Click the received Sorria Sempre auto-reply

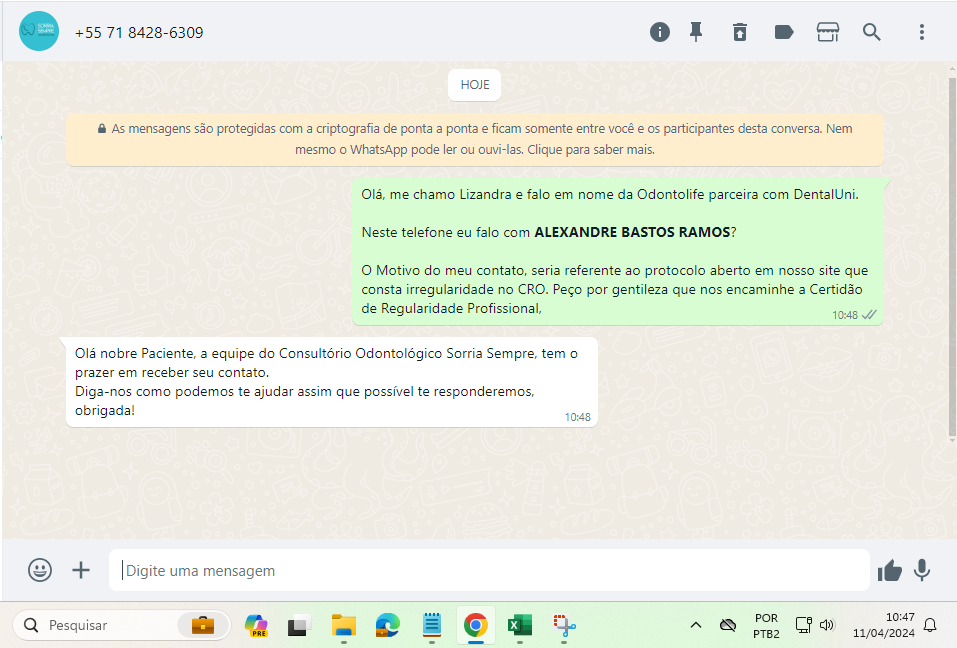pos(331,382)
